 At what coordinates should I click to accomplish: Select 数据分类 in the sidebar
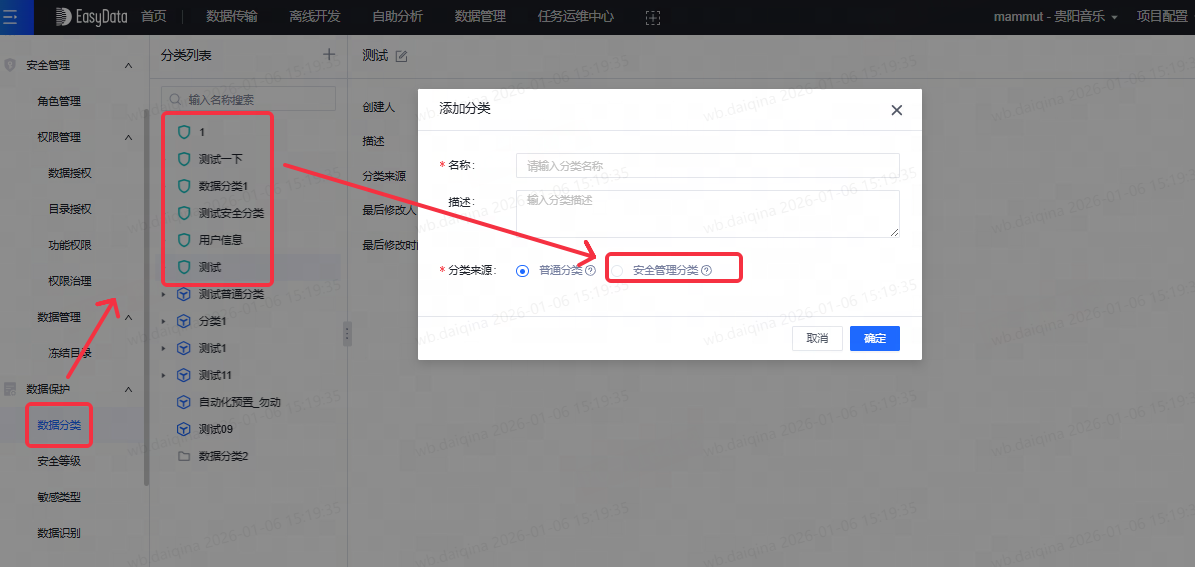(59, 425)
